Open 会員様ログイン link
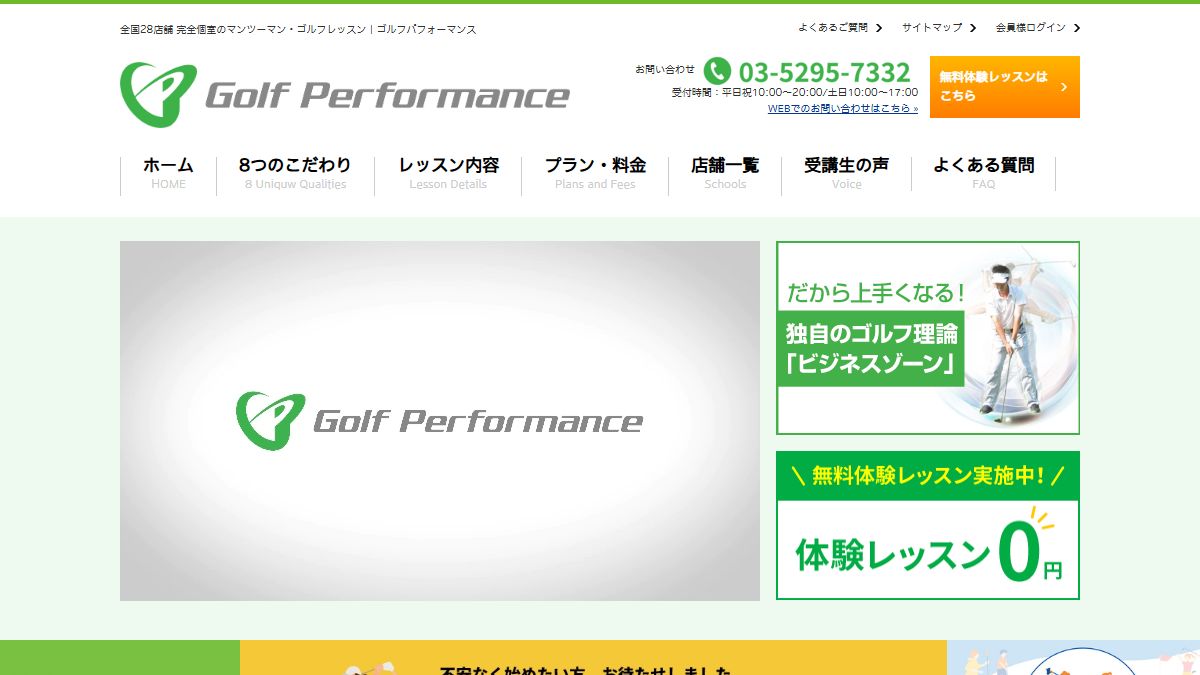 1030,28
